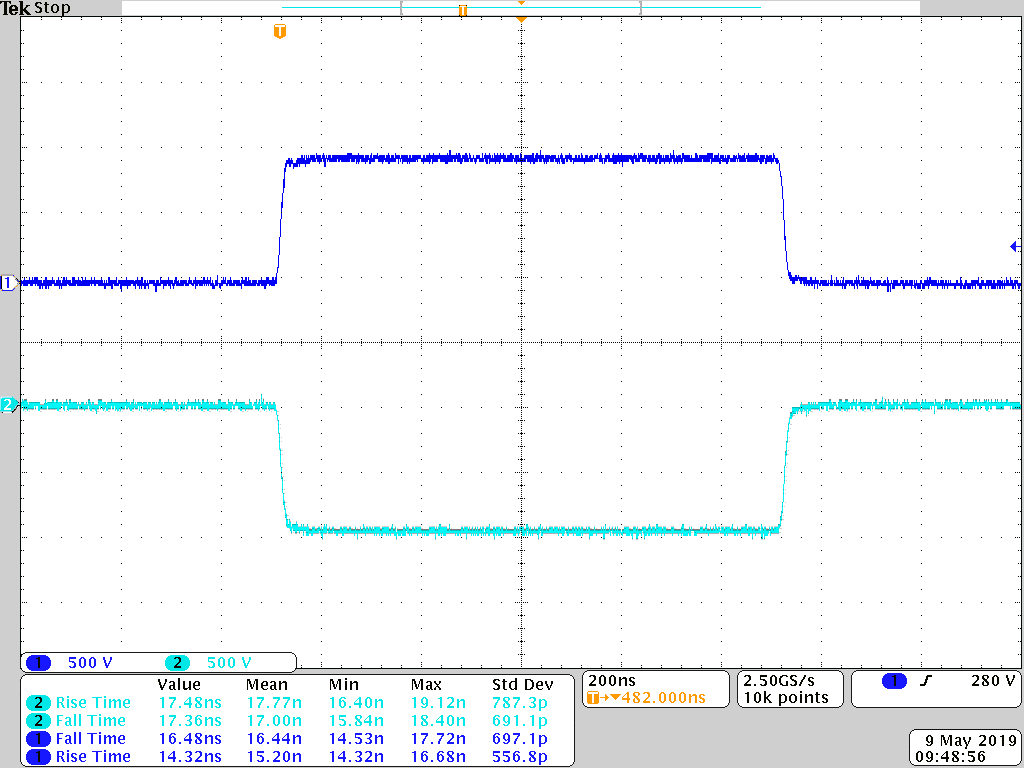This screenshot has width=1024, height=768.
Task: Click the rising edge trigger slope icon
Action: (926, 681)
